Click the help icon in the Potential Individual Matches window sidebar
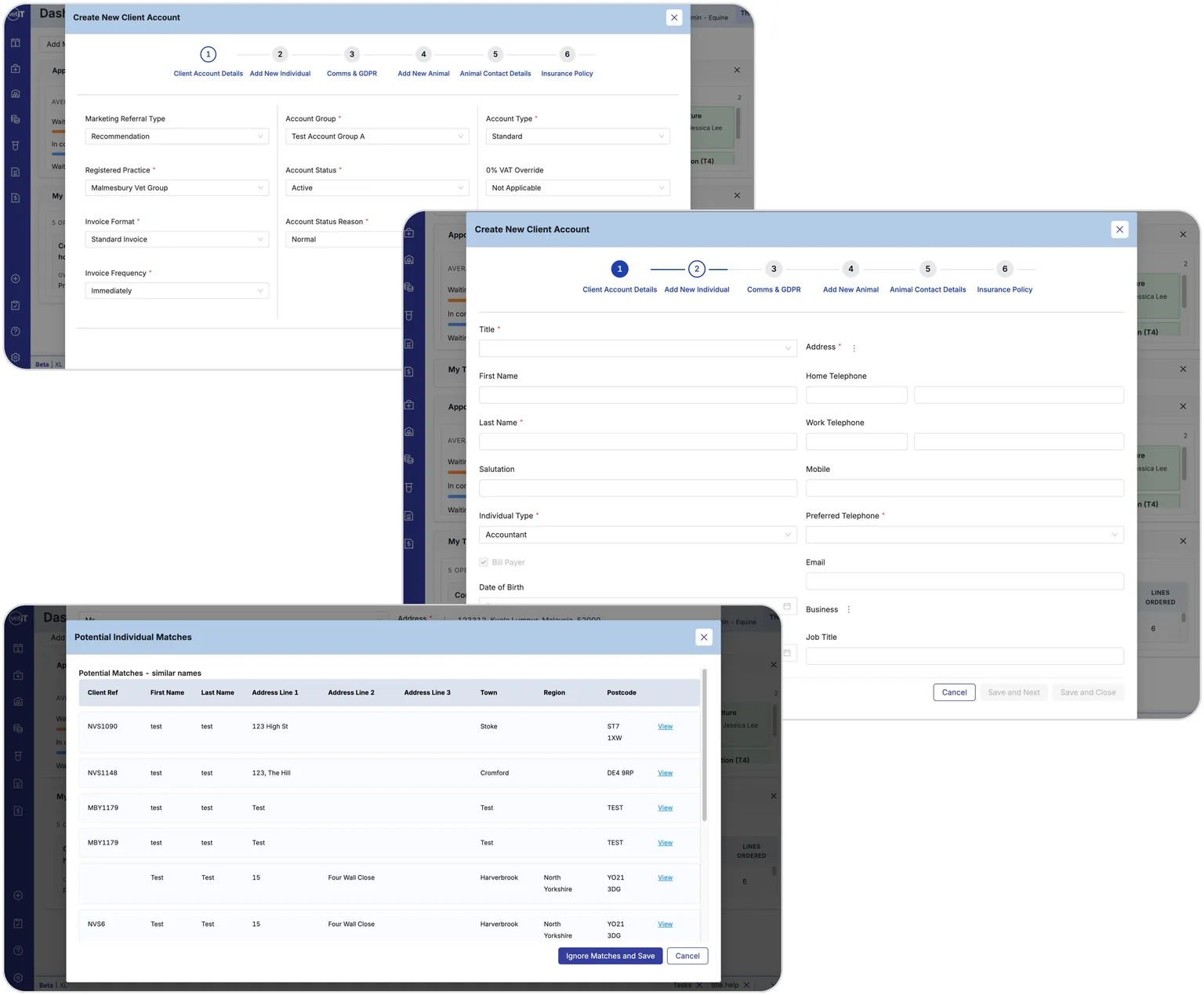Image resolution: width=1204 pixels, height=995 pixels. (18, 950)
